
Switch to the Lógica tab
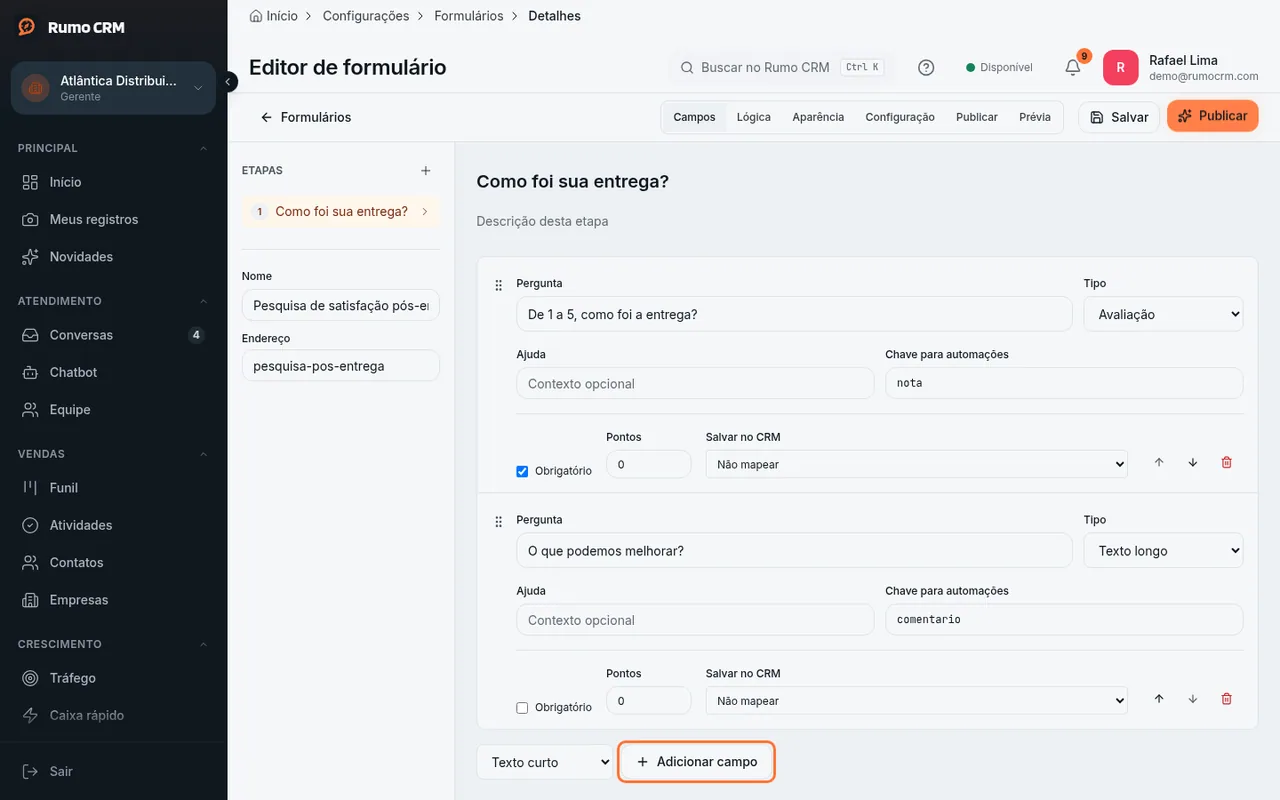pyautogui.click(x=754, y=117)
